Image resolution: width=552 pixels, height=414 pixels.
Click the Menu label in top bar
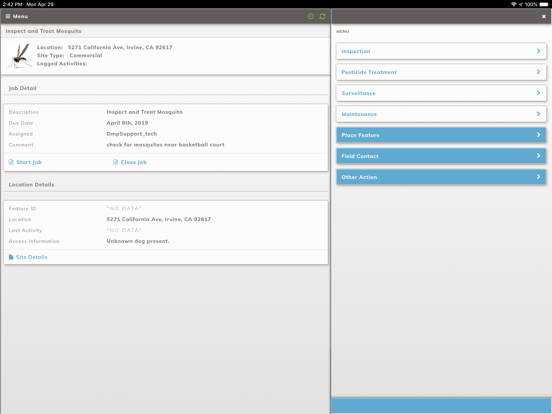click(20, 16)
